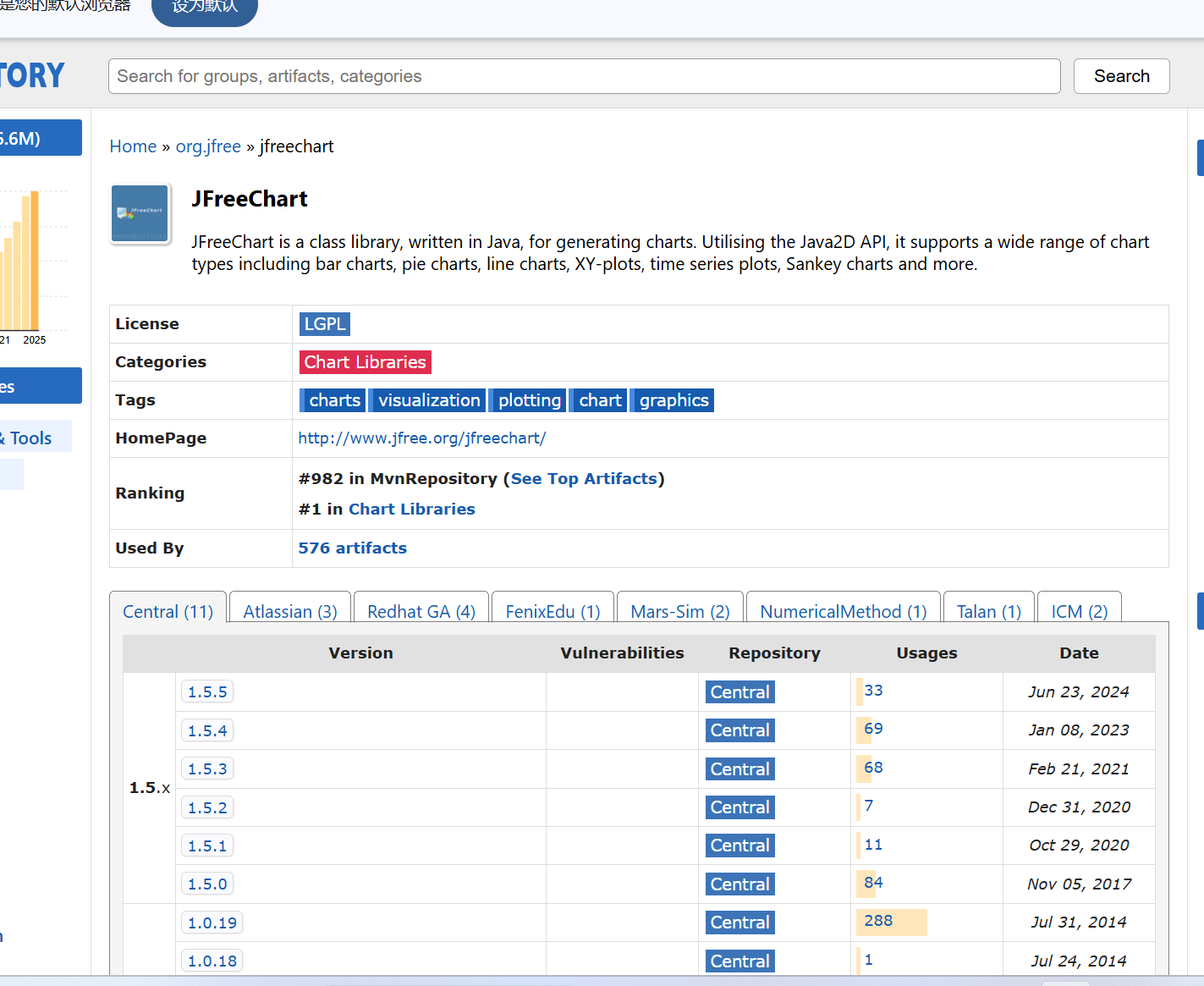This screenshot has height=986, width=1204.
Task: Click Central repository badge for 1.5.0
Action: tap(740, 884)
